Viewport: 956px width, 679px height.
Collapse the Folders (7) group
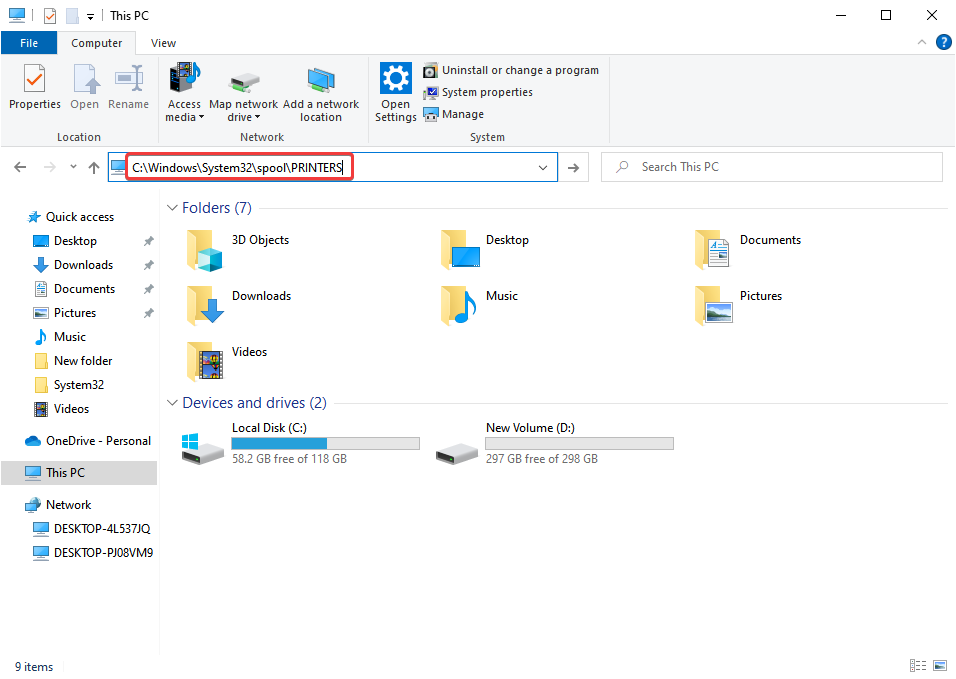[x=172, y=208]
